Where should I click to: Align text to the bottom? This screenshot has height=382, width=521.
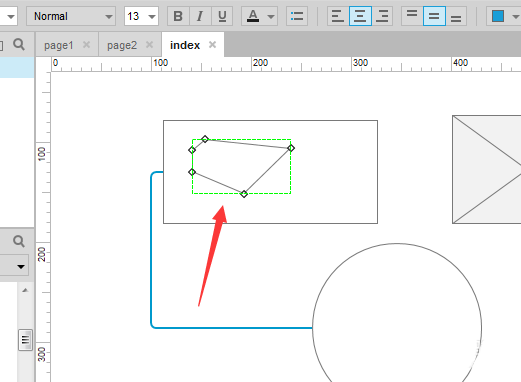(x=456, y=16)
